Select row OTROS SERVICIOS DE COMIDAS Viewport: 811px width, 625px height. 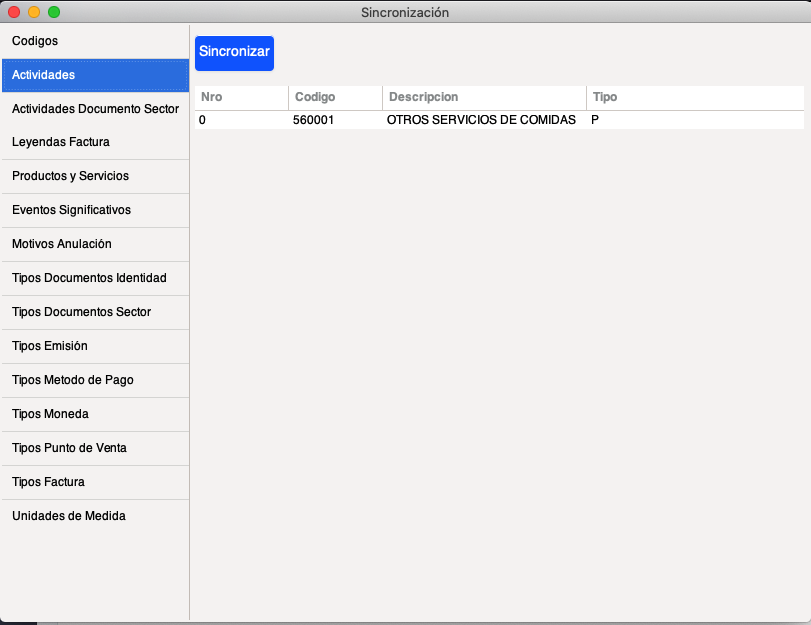[x=481, y=120]
